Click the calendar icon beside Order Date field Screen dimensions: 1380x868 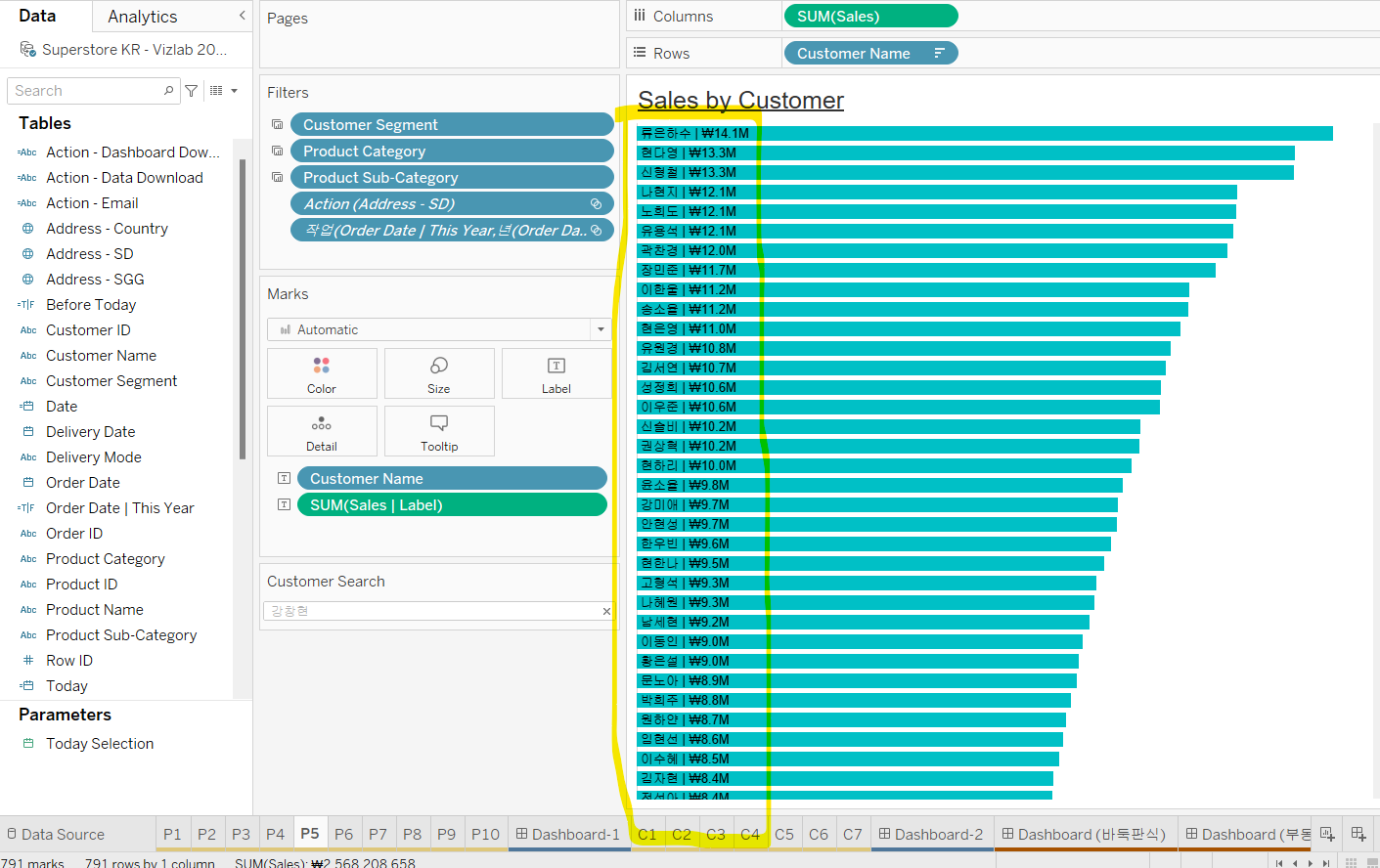coord(28,483)
